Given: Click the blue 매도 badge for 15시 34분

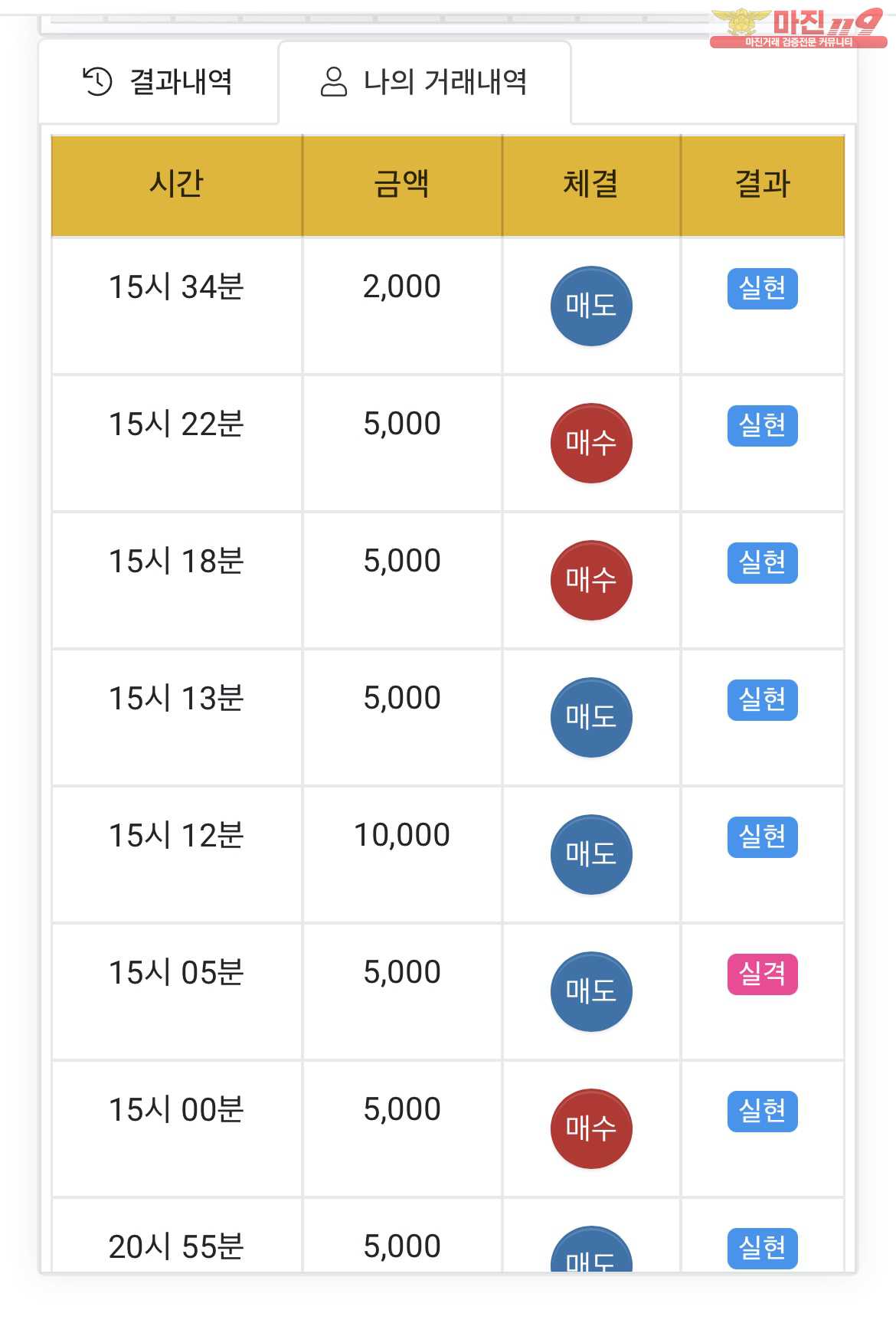Looking at the screenshot, I should point(591,306).
